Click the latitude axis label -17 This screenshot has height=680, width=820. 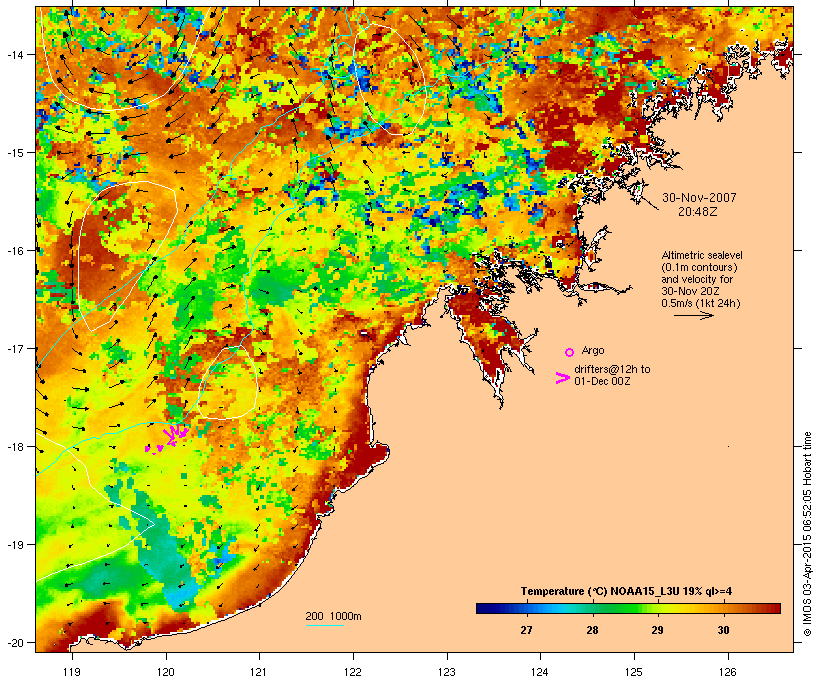(x=15, y=349)
